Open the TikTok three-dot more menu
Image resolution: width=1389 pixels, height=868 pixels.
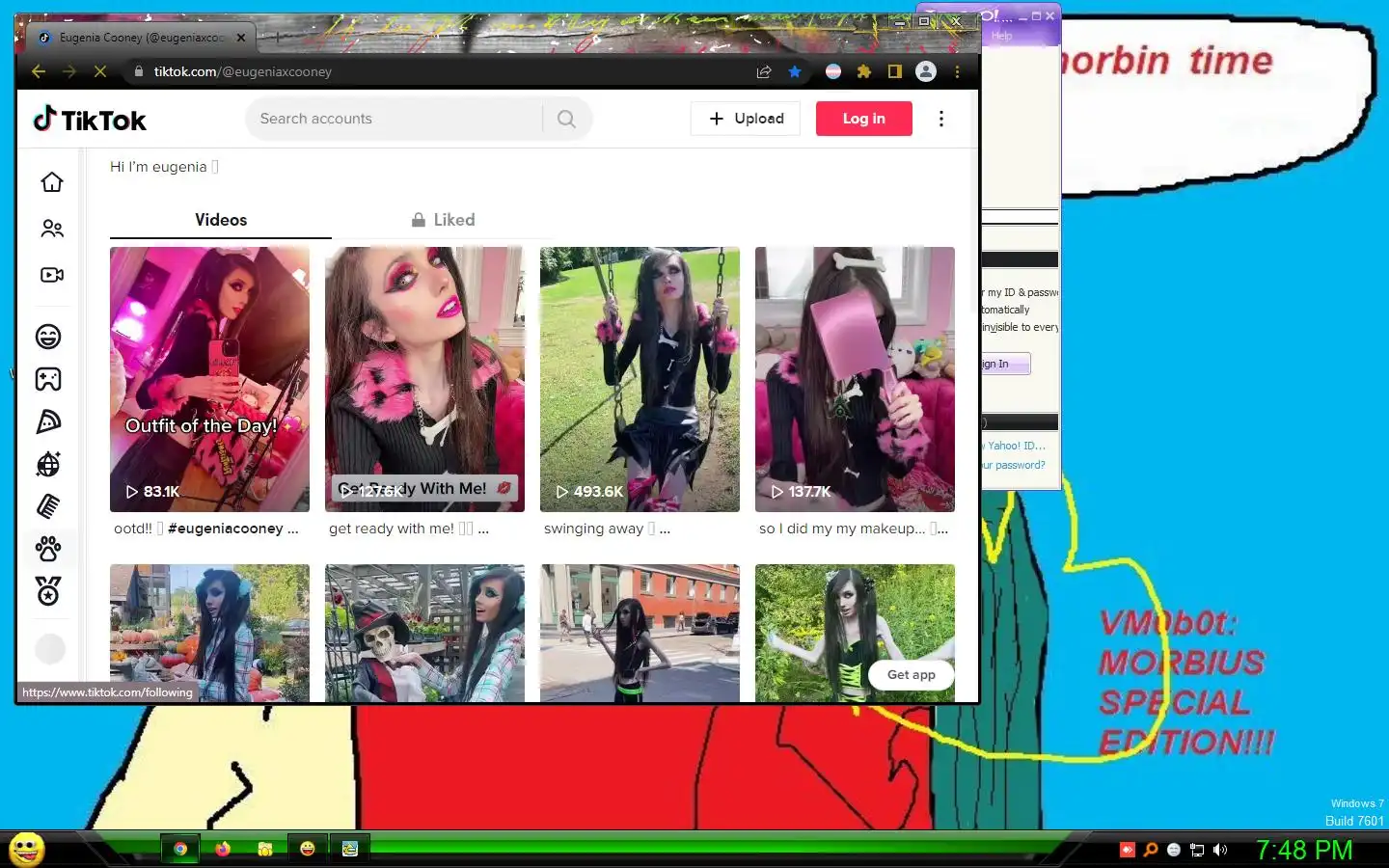point(941,119)
